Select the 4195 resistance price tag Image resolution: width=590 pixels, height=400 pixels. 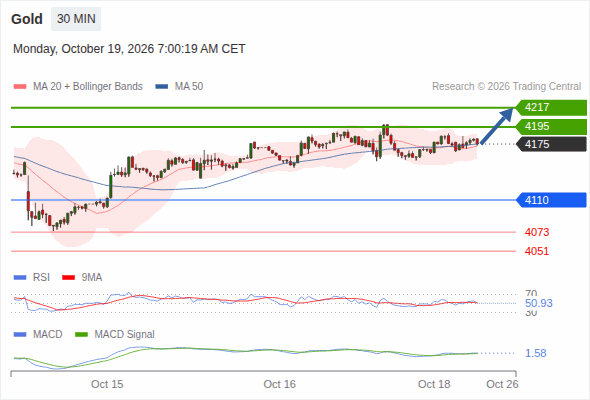[x=551, y=126]
